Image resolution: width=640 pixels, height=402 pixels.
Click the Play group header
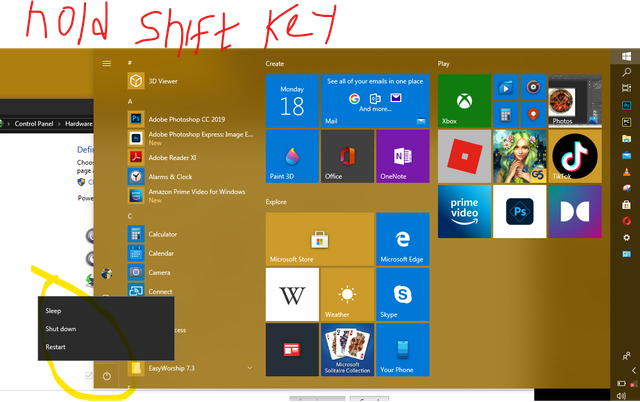point(444,64)
